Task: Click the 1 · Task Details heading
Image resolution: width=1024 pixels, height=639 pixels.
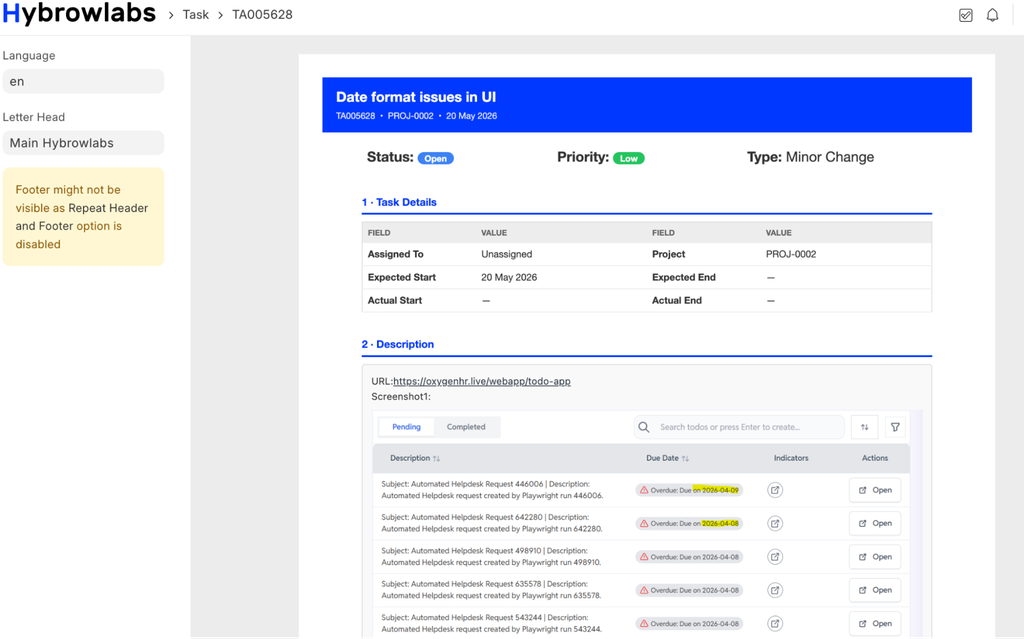Action: (x=399, y=202)
